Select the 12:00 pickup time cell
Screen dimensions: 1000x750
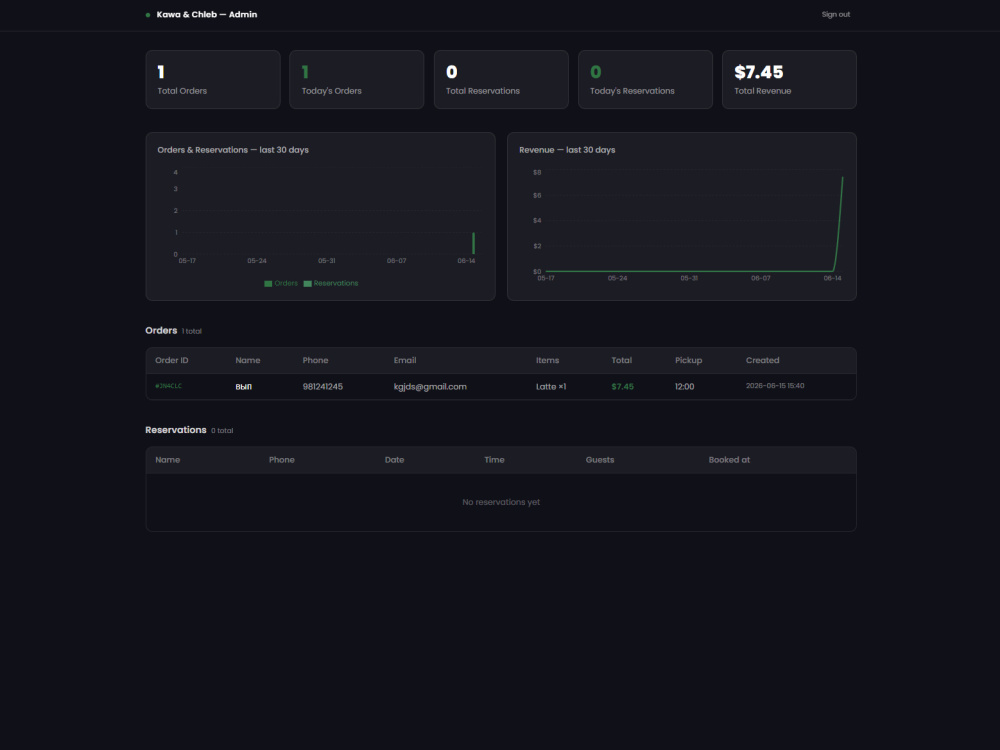[x=684, y=386]
